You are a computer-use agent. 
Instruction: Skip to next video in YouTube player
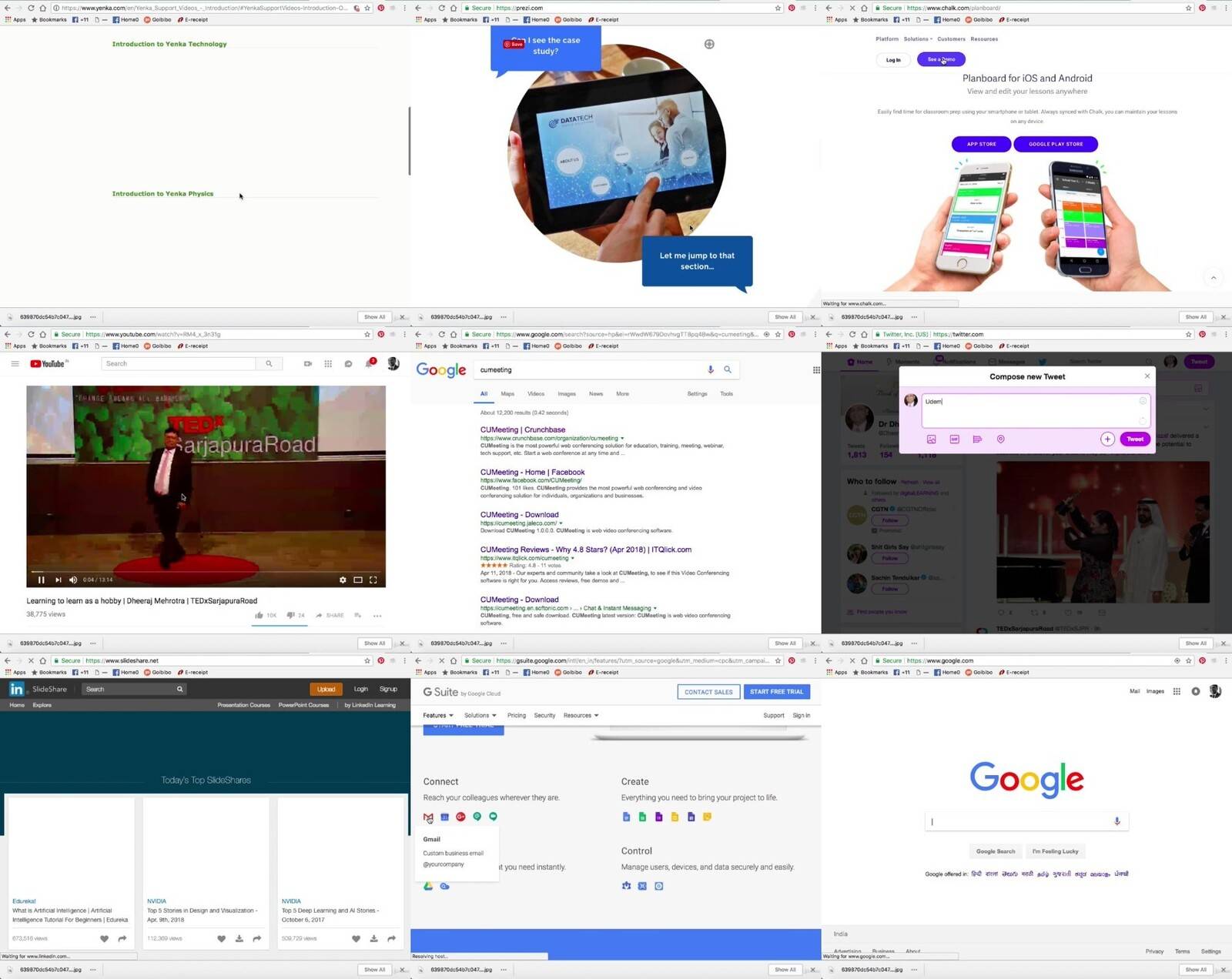[x=58, y=580]
